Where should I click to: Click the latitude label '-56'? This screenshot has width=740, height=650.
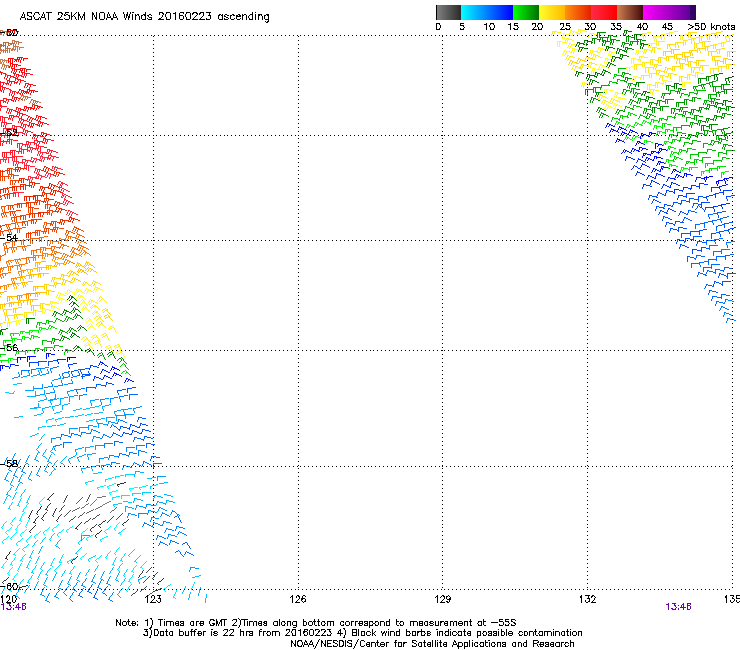point(9,347)
